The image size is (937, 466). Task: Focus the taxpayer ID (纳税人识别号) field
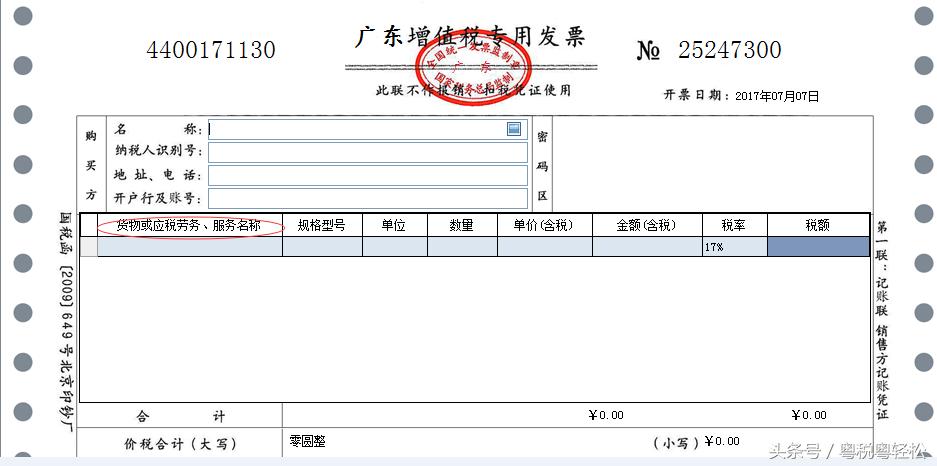(368, 152)
